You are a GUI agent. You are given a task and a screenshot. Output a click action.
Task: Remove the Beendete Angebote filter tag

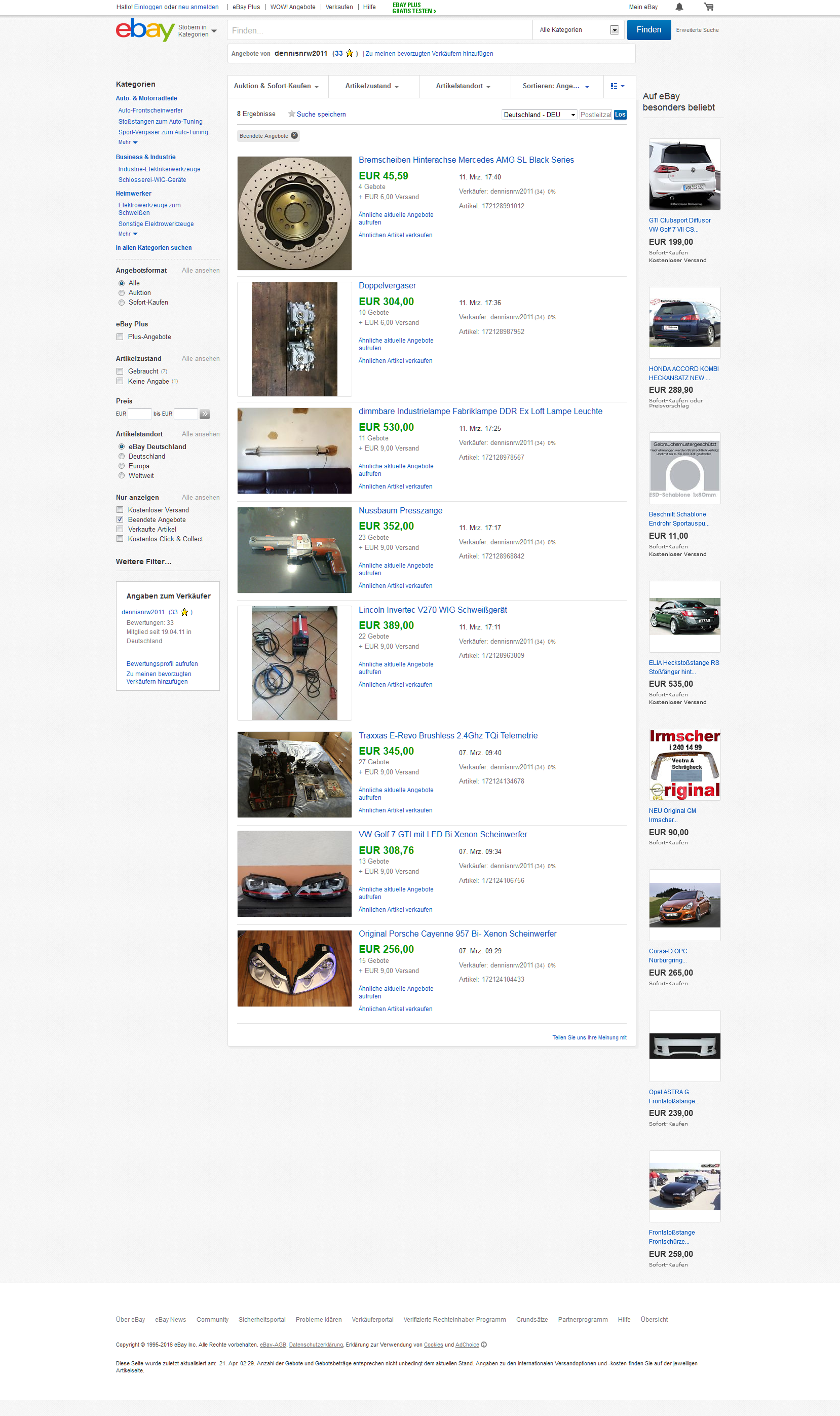tap(294, 135)
